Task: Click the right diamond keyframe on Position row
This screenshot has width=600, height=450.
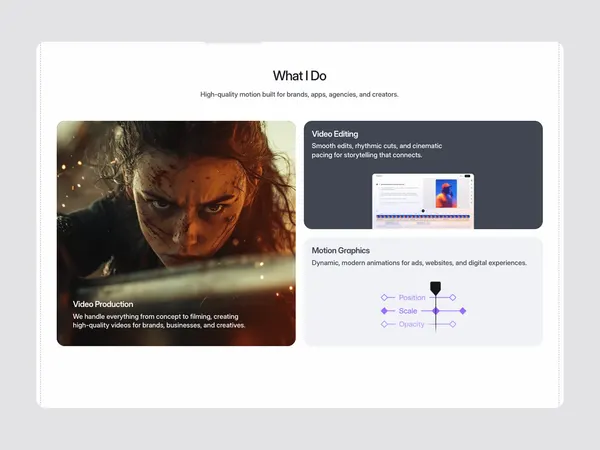Action: 453,297
